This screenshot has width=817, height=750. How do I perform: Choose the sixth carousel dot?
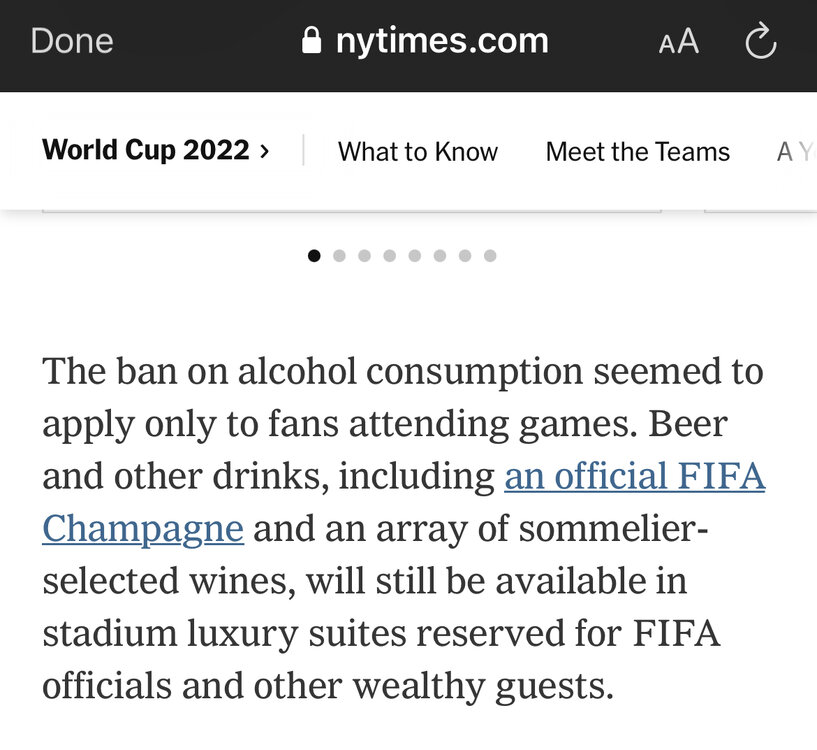tap(439, 256)
